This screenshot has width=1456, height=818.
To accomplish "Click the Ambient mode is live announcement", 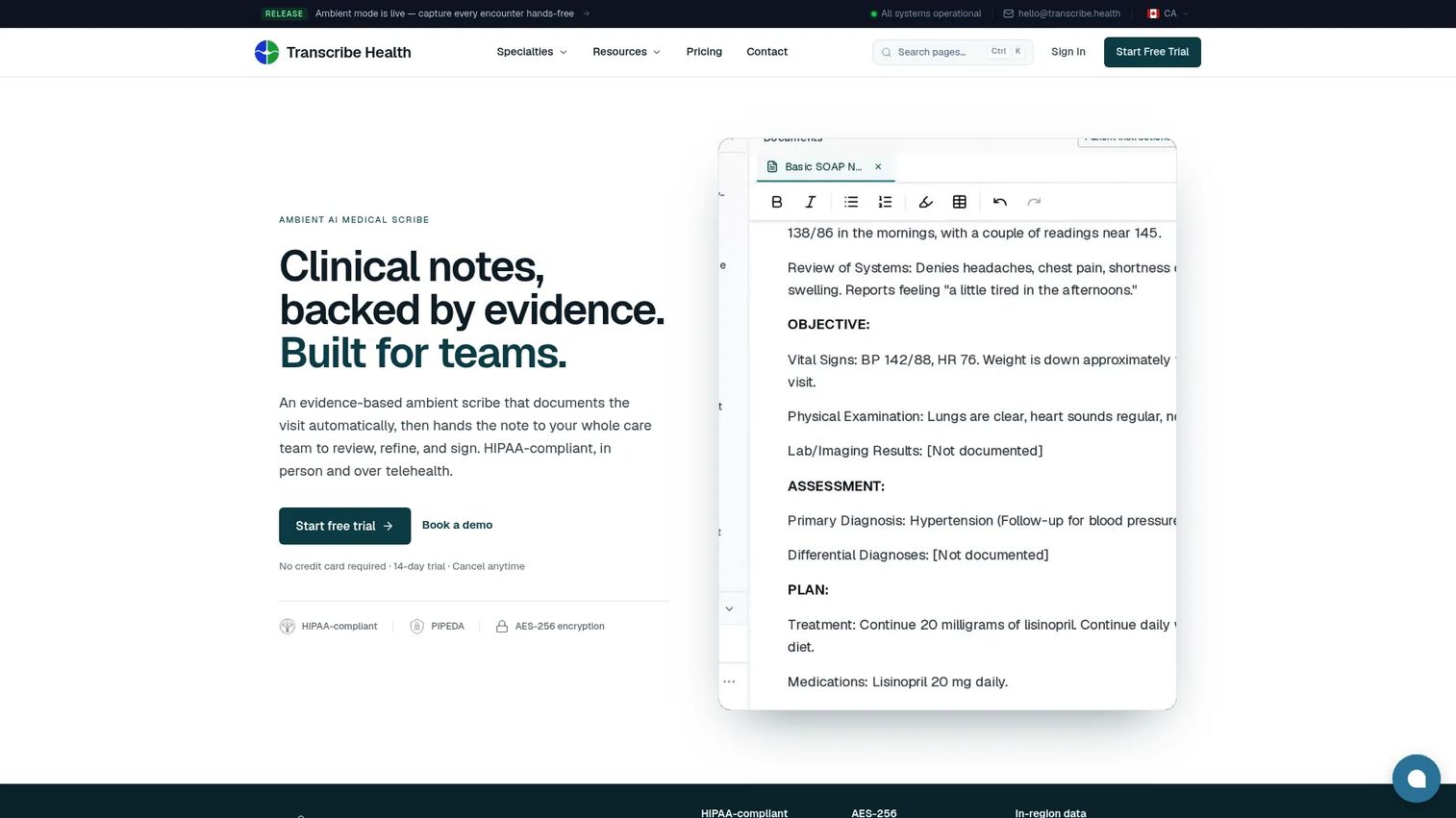I will pos(444,13).
